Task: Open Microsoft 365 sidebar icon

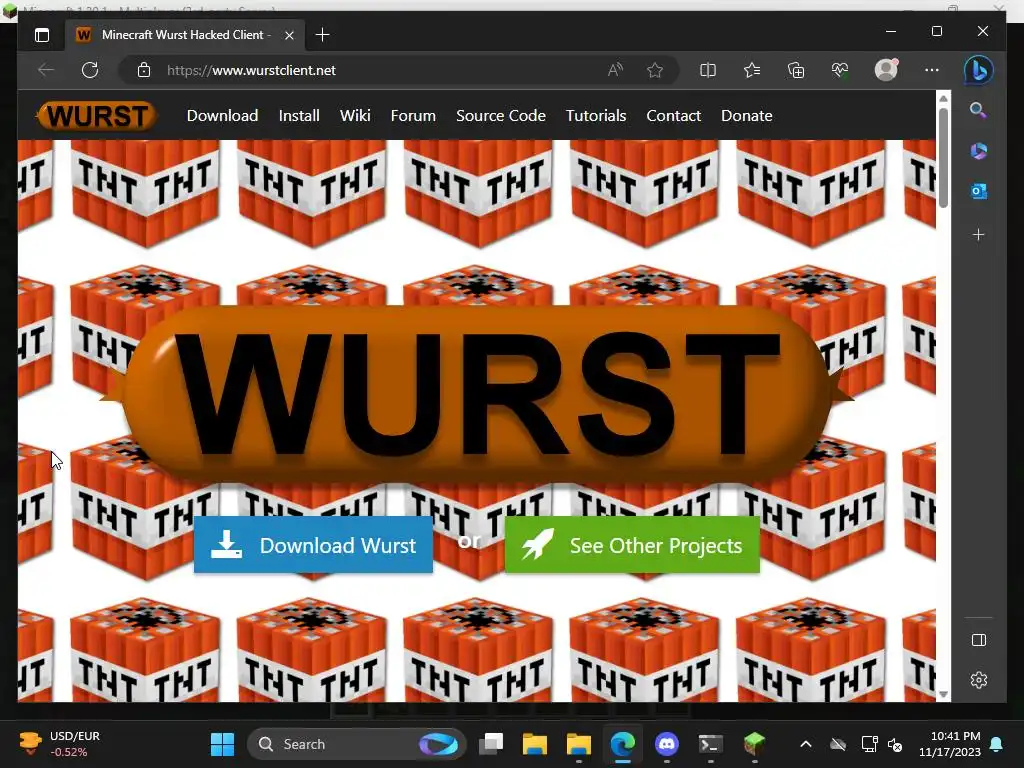Action: pos(978,151)
